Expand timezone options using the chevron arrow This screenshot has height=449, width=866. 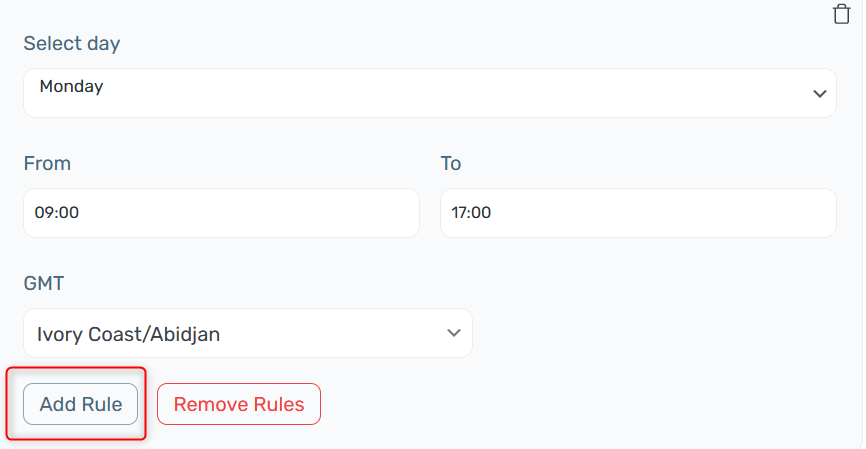(x=453, y=333)
